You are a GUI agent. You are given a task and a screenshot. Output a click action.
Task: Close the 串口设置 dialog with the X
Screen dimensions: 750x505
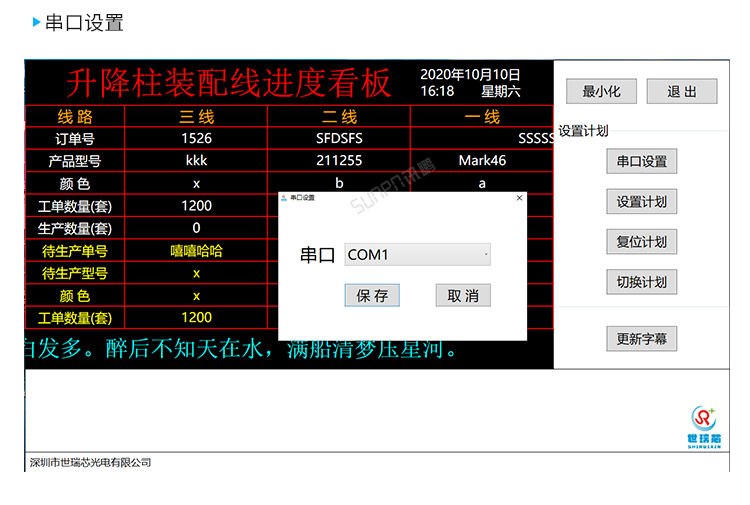point(519,198)
